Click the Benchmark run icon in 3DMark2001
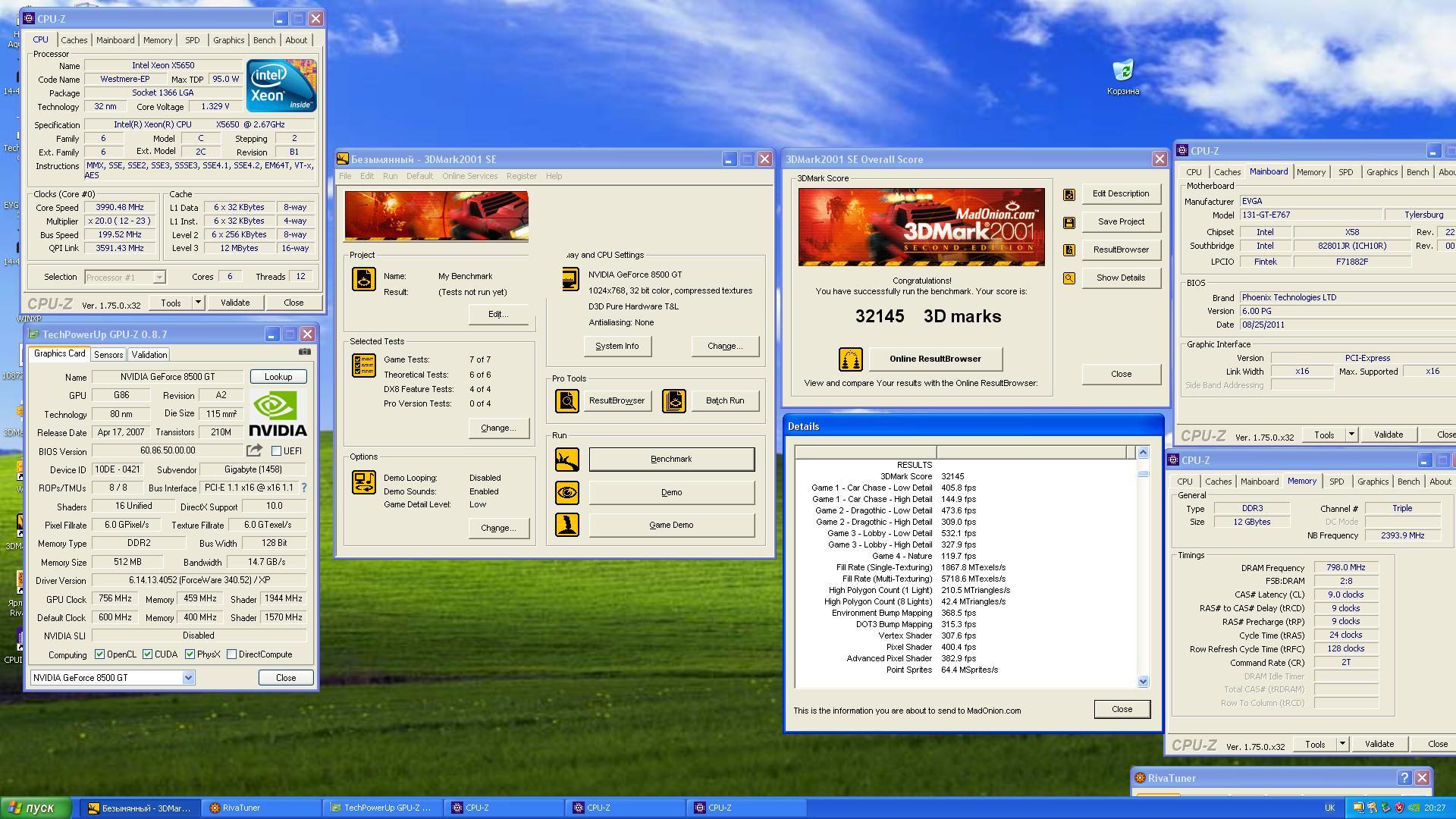This screenshot has width=1456, height=819. pos(566,459)
